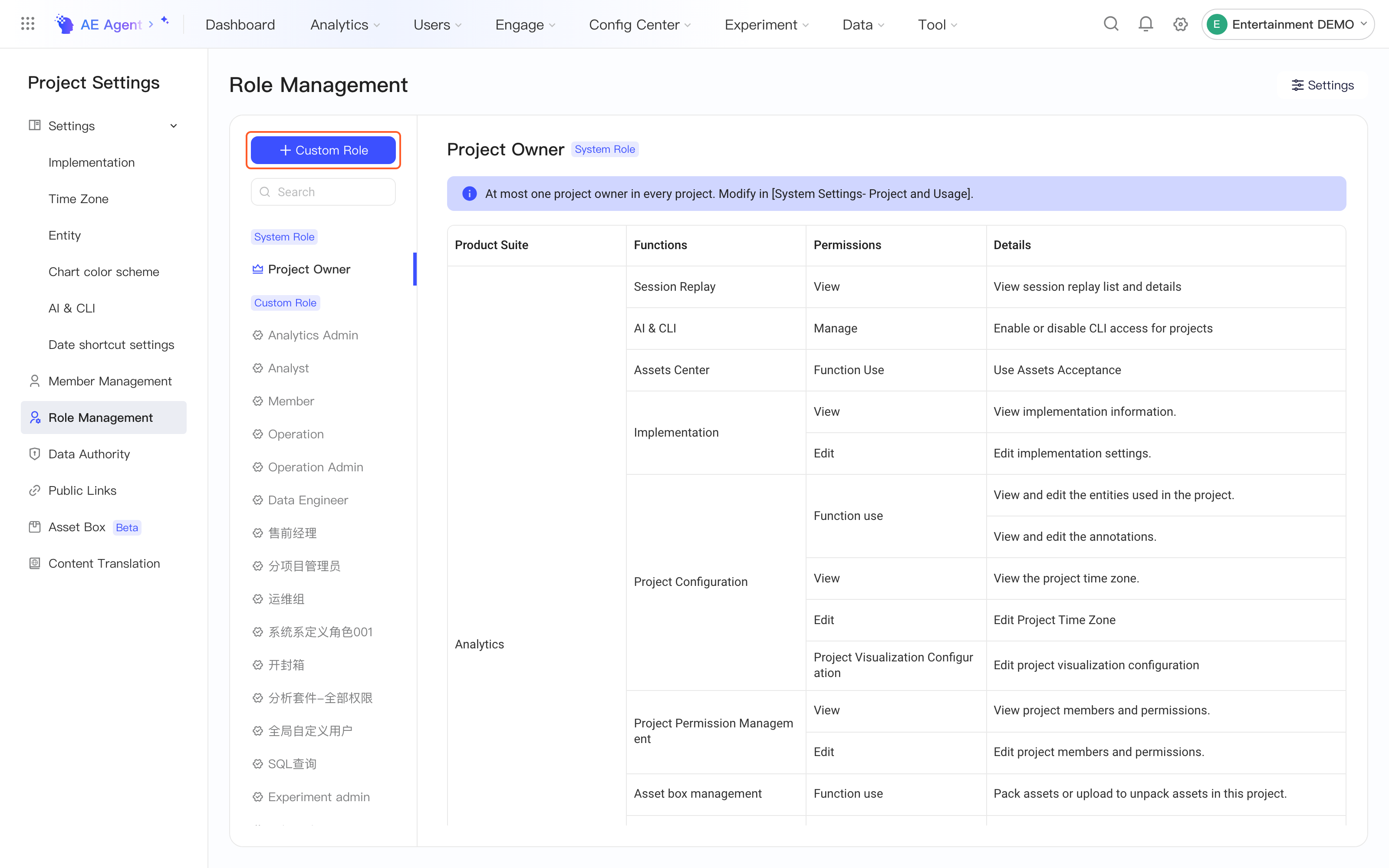
Task: Click the info icon in the banner
Action: pyautogui.click(x=470, y=194)
